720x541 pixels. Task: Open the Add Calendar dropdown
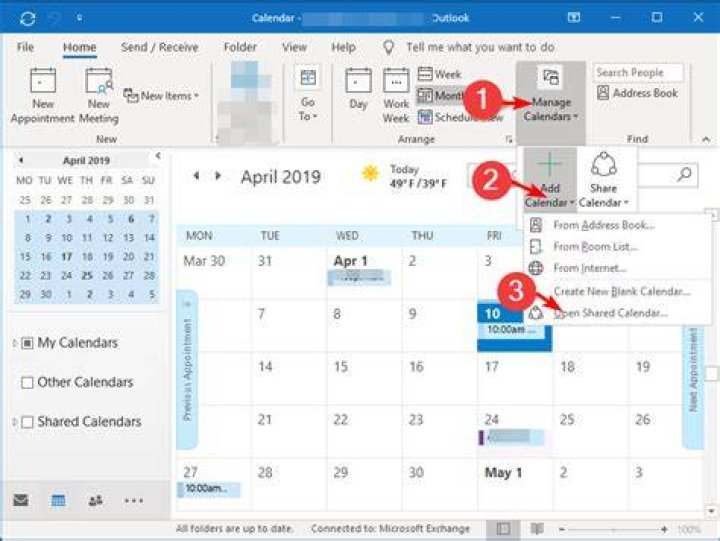pos(550,180)
